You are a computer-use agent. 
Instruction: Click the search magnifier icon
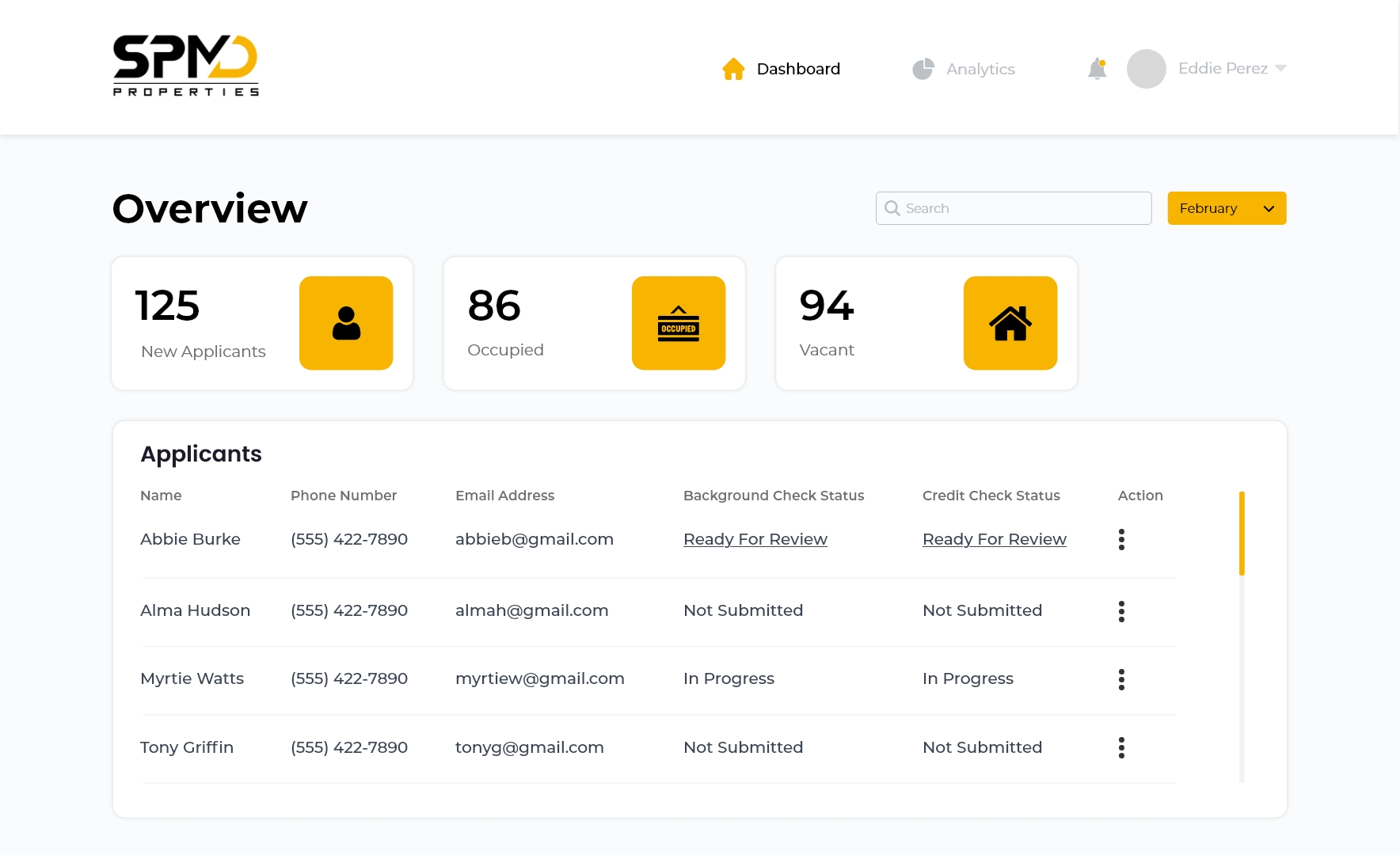892,208
